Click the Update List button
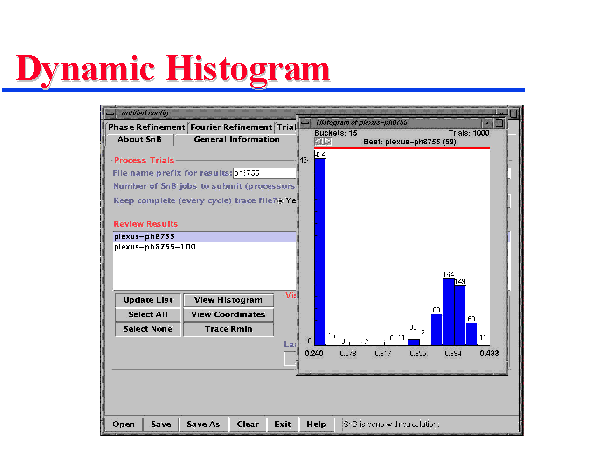The width and height of the screenshot is (600, 450). click(149, 300)
